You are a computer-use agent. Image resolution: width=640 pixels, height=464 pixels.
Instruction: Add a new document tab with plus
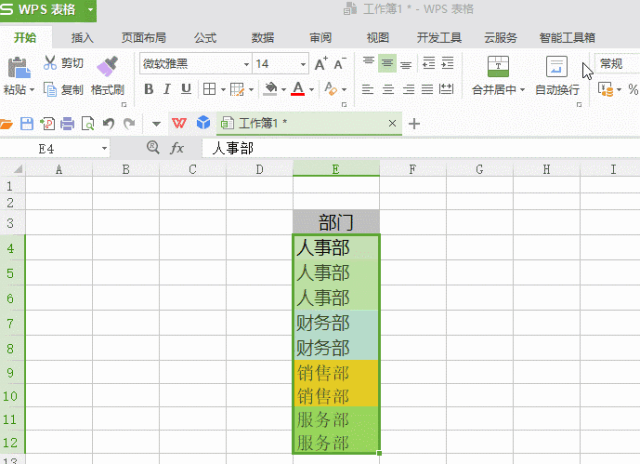click(x=414, y=123)
